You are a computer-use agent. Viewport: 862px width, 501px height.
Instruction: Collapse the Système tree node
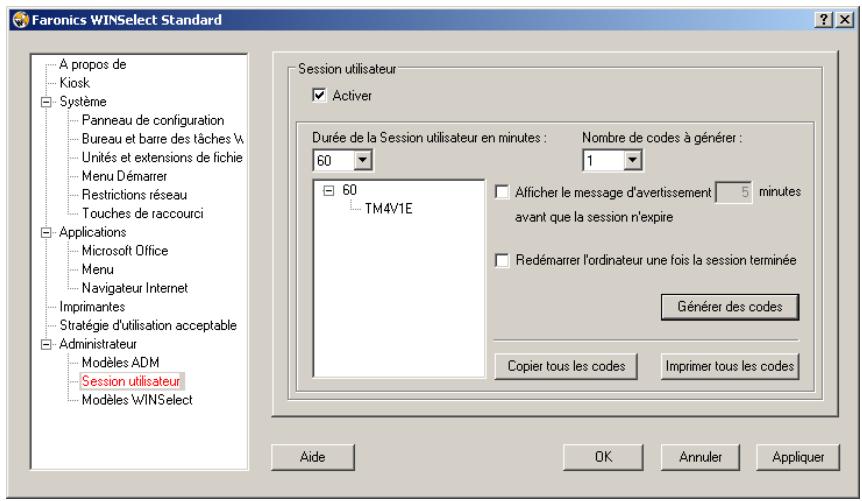[47, 102]
